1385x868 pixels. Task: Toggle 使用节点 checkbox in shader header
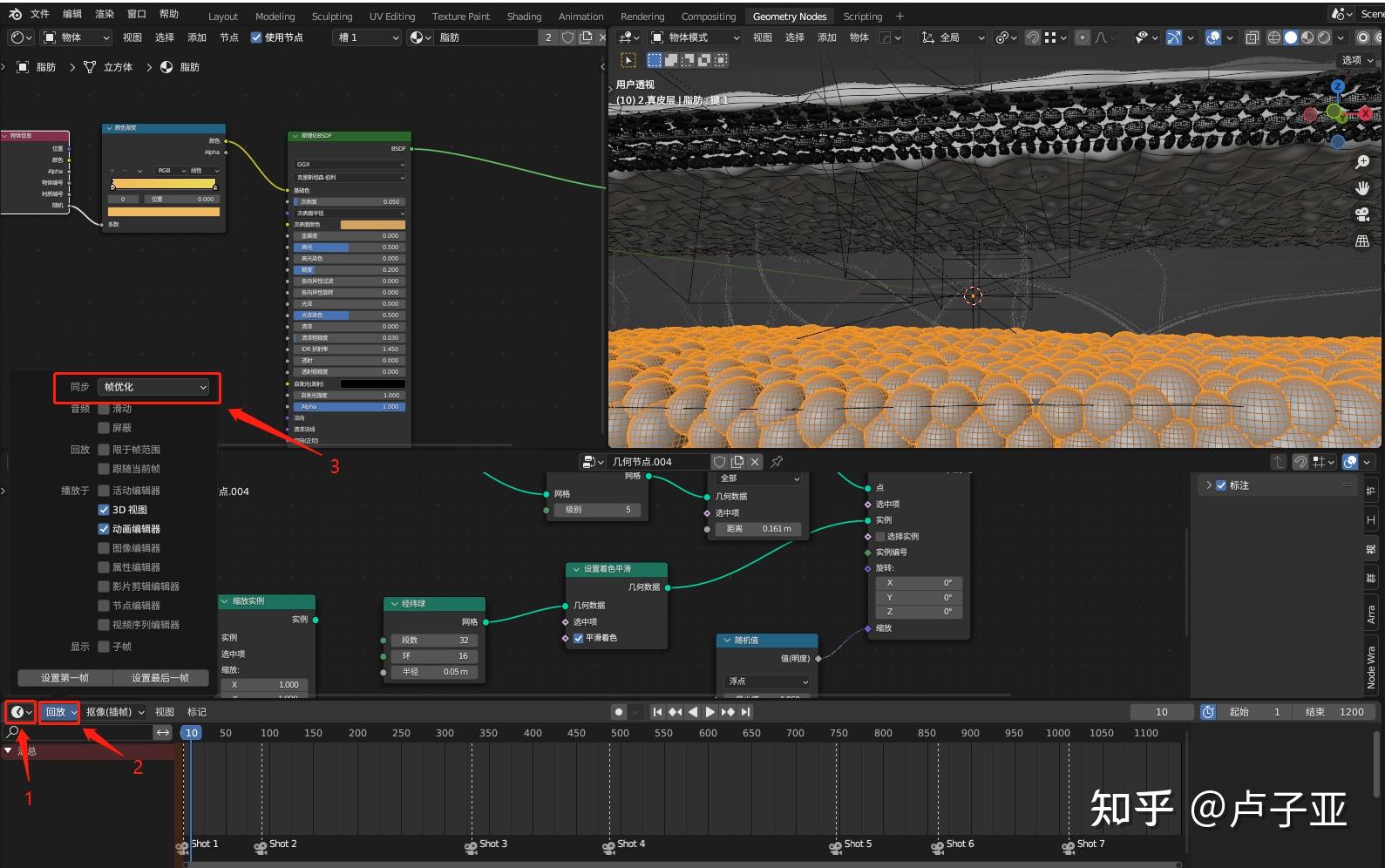[x=256, y=37]
